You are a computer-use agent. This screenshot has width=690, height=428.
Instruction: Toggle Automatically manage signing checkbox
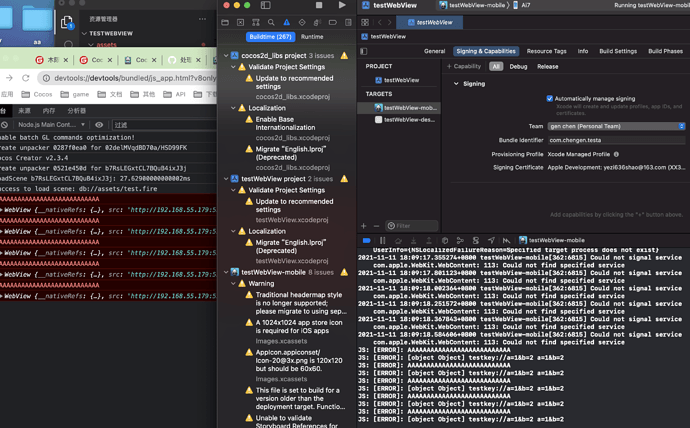point(550,99)
